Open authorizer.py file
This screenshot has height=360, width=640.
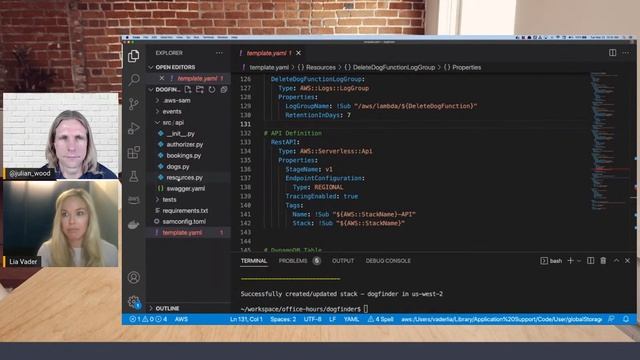[184, 144]
